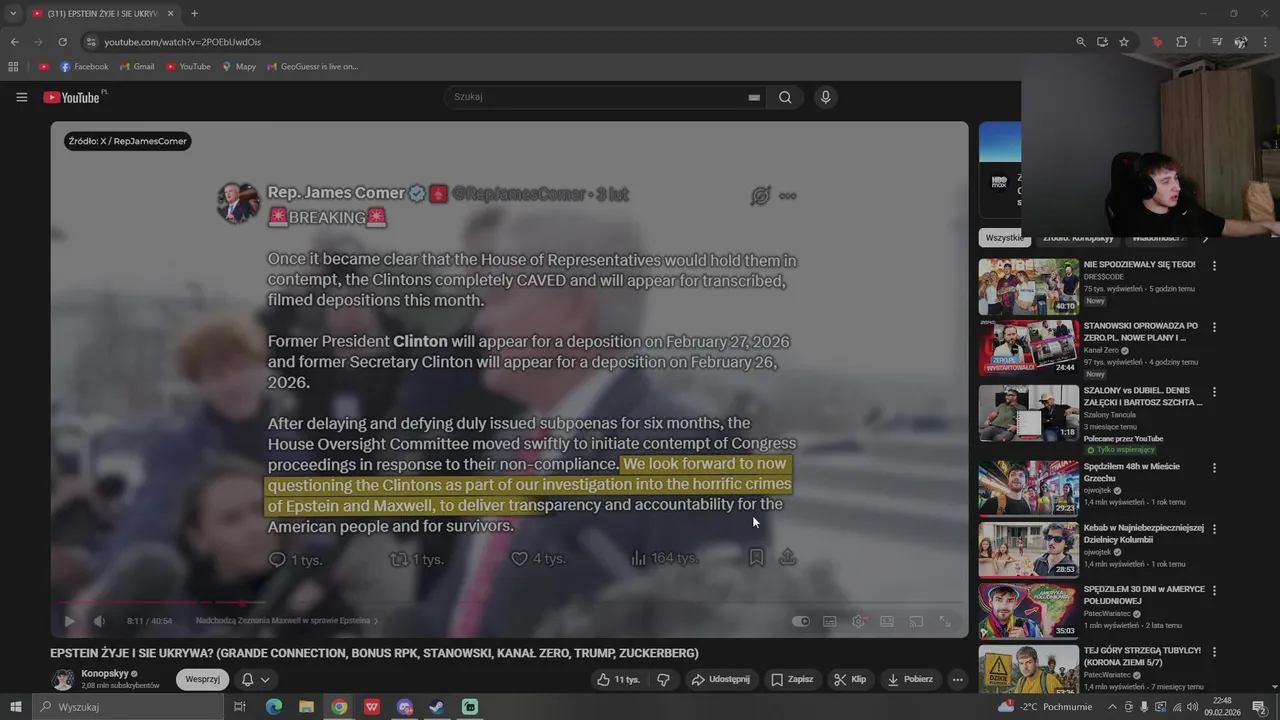Open player settings gear

click(858, 621)
